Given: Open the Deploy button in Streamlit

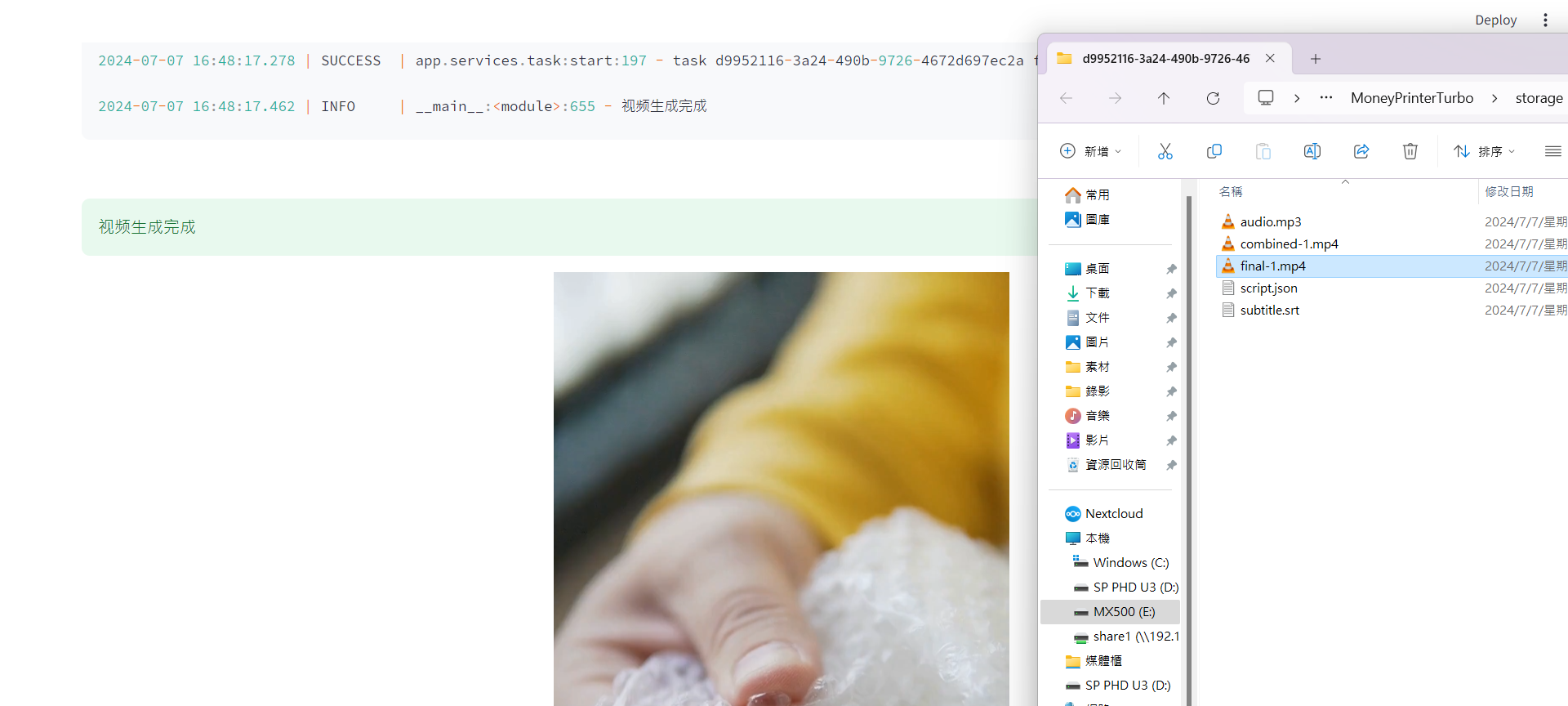Looking at the screenshot, I should (x=1495, y=20).
